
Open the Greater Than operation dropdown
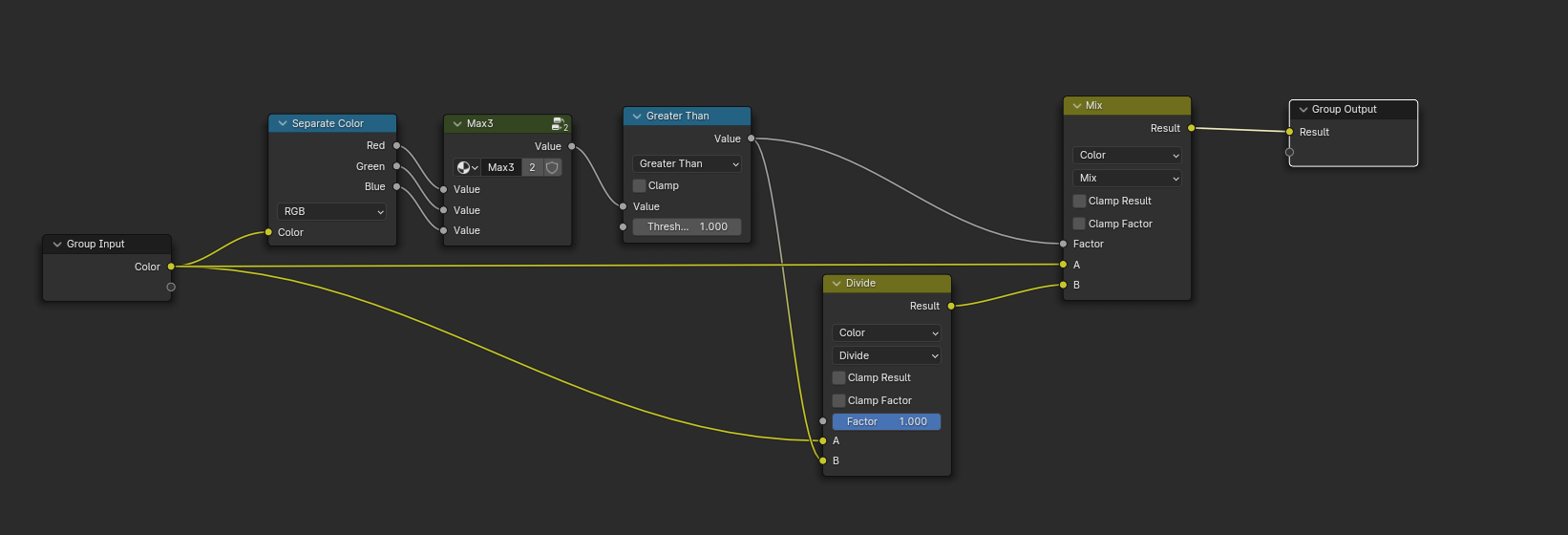[x=688, y=163]
